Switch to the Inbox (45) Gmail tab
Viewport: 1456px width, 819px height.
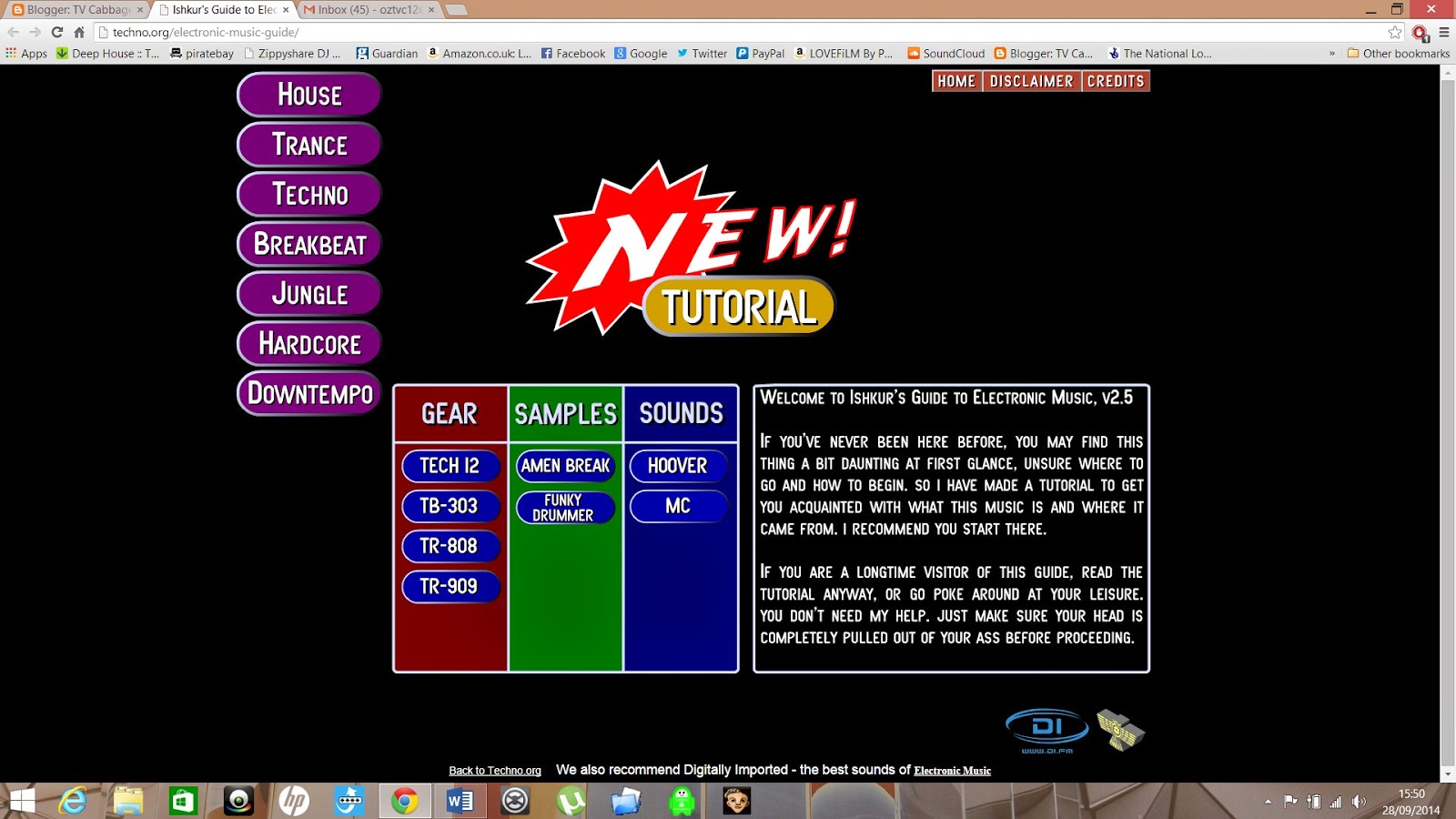(x=368, y=10)
